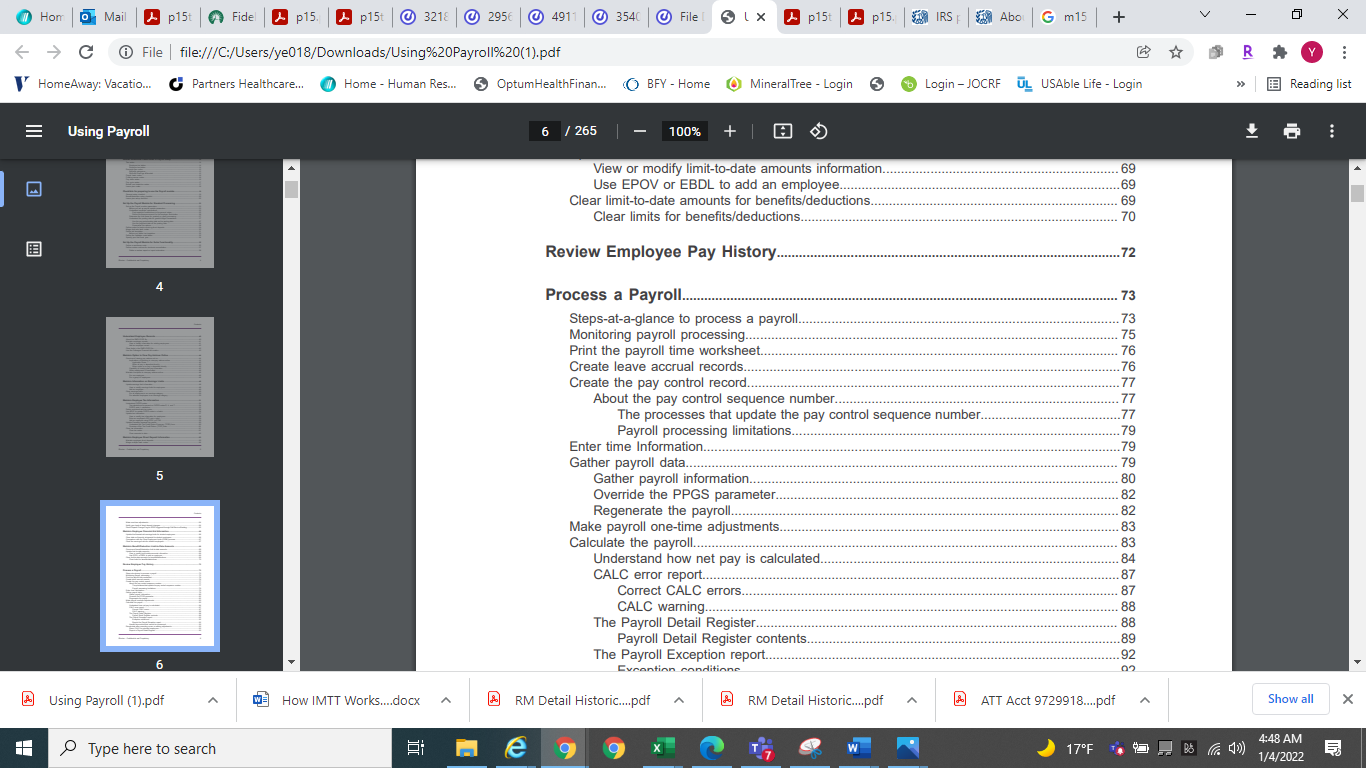Expand options for How IMTT Works docx download

point(446,700)
